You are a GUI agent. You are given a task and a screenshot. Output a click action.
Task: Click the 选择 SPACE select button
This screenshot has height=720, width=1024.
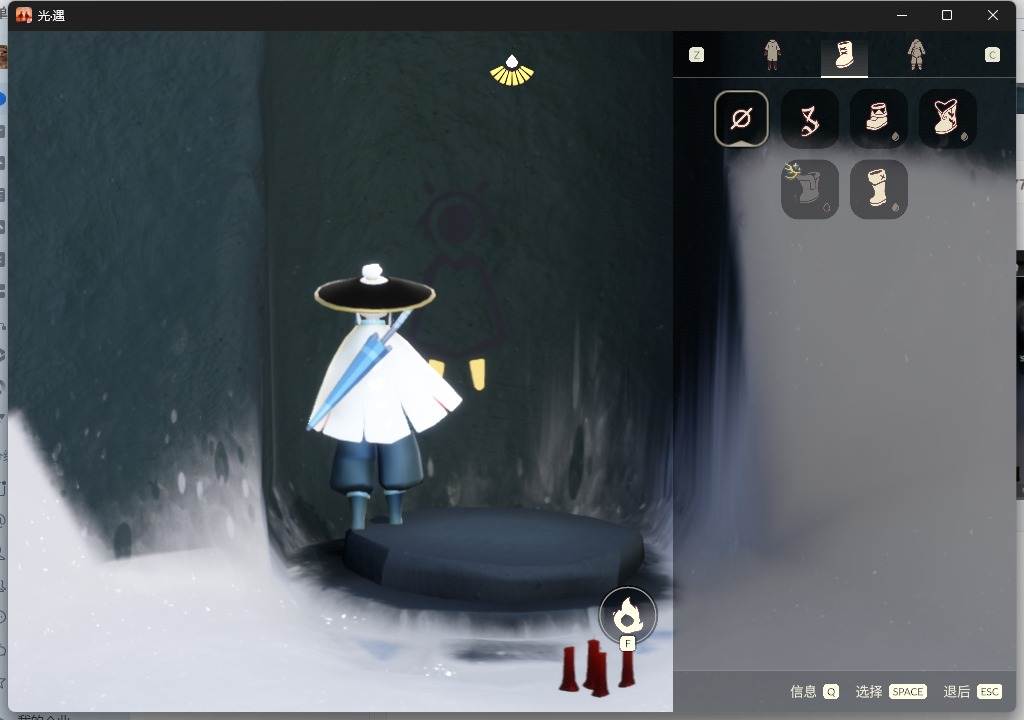(x=891, y=692)
